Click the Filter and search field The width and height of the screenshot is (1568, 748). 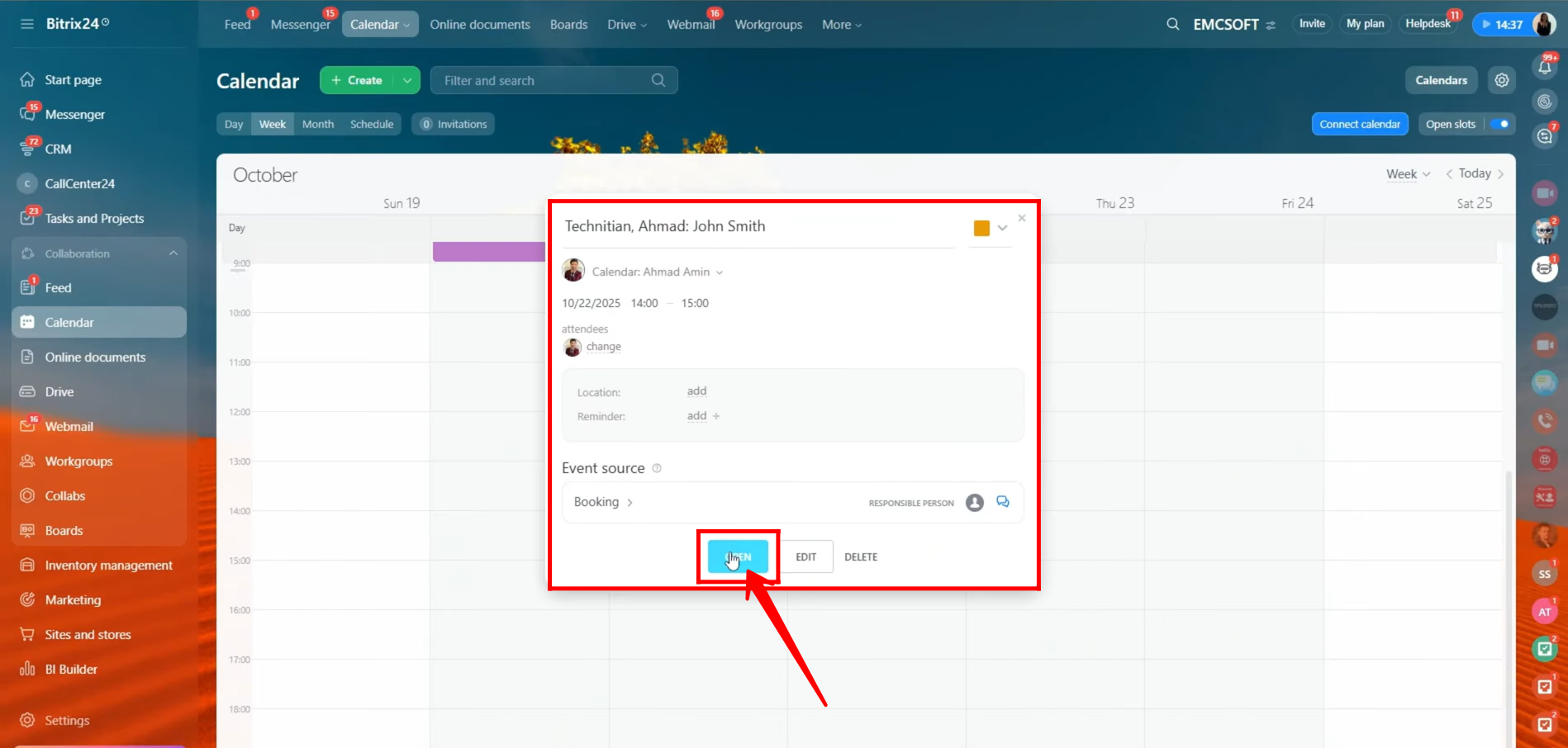[545, 80]
